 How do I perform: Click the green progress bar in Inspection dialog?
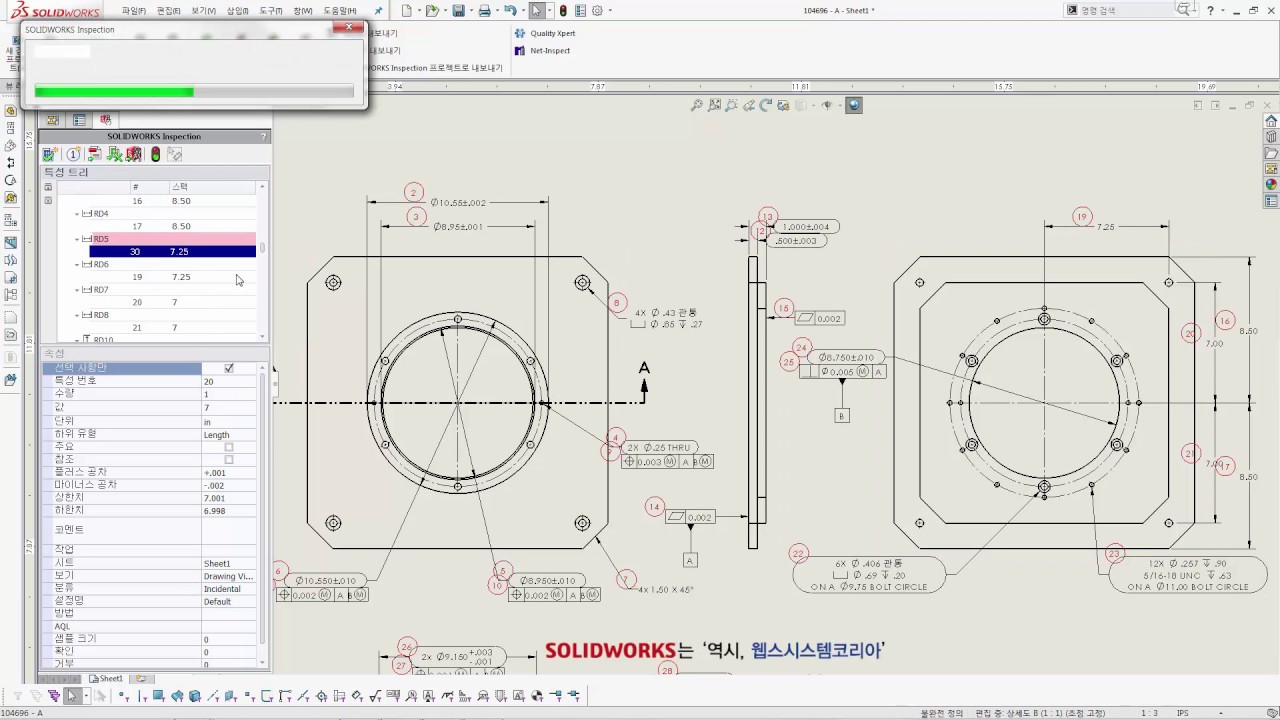pos(114,92)
